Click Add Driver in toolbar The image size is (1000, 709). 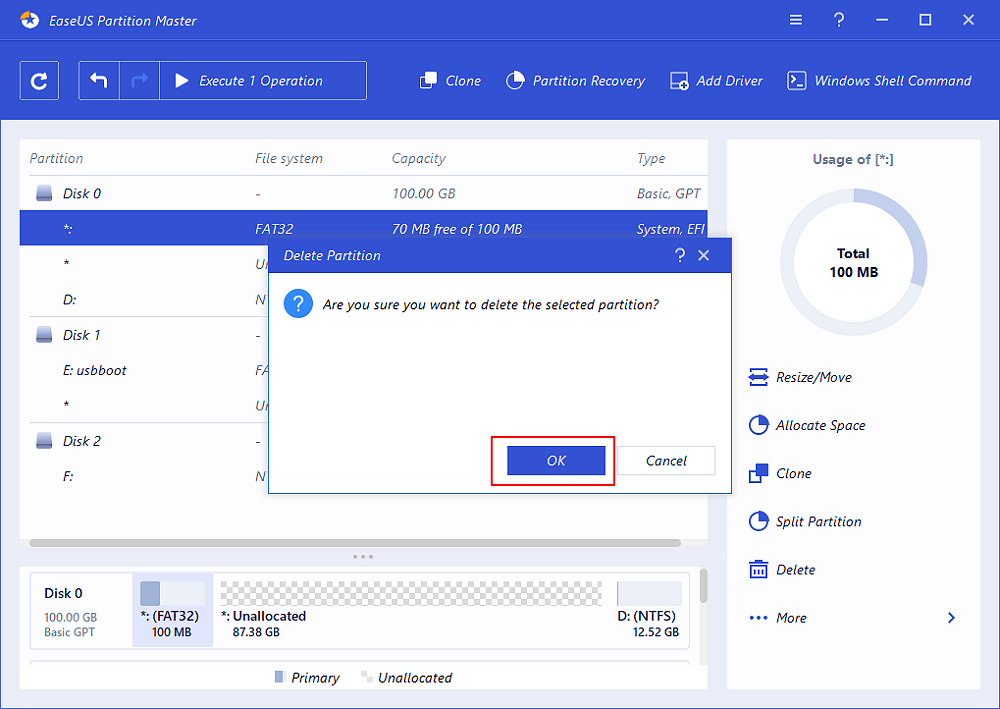tap(716, 81)
